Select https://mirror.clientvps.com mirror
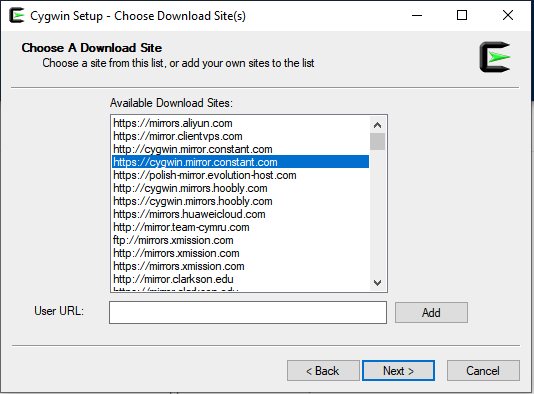This screenshot has width=534, height=394. [240, 136]
